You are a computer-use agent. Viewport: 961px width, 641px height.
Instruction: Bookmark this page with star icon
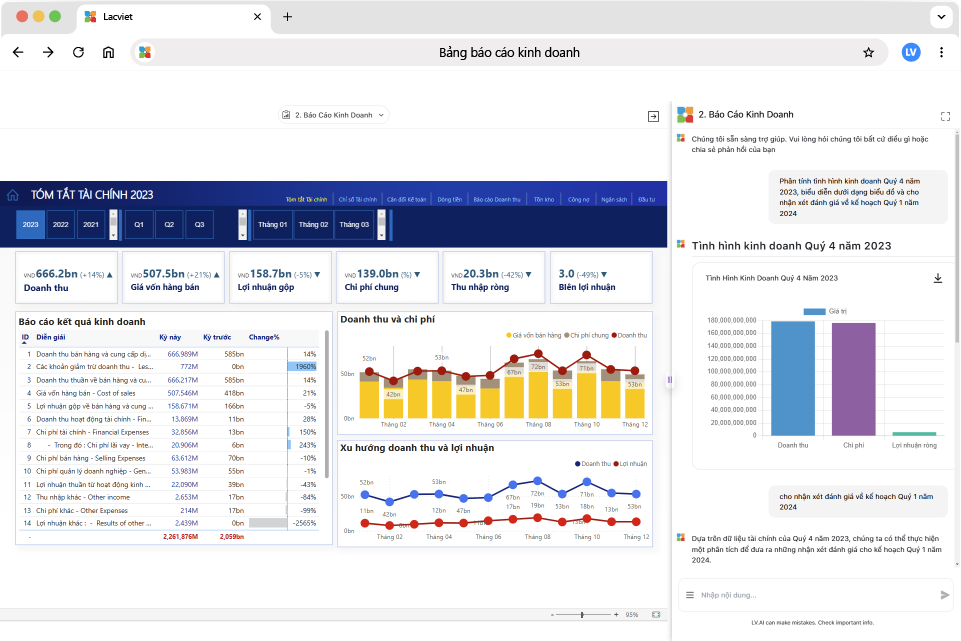pyautogui.click(x=868, y=52)
